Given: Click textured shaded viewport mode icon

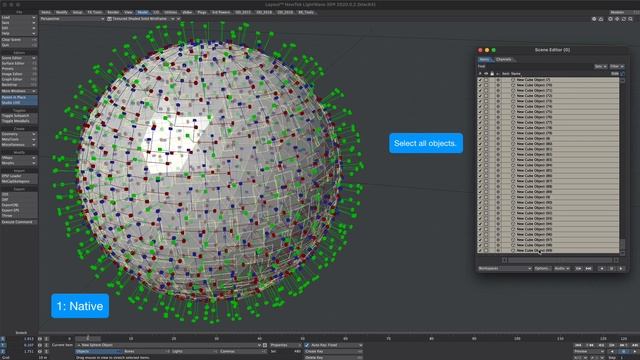Looking at the screenshot, I should coord(109,19).
